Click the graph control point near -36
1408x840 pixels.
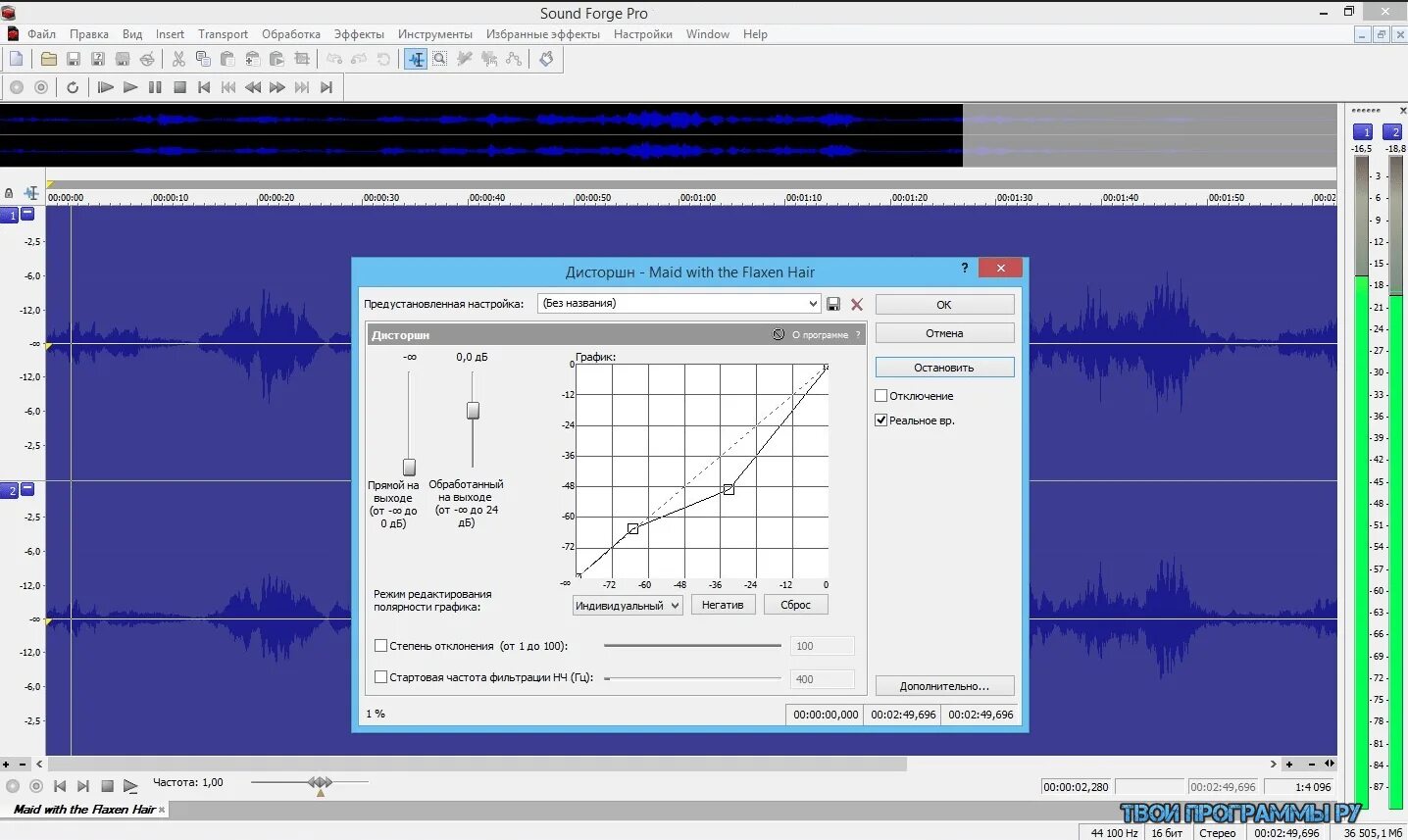click(729, 488)
